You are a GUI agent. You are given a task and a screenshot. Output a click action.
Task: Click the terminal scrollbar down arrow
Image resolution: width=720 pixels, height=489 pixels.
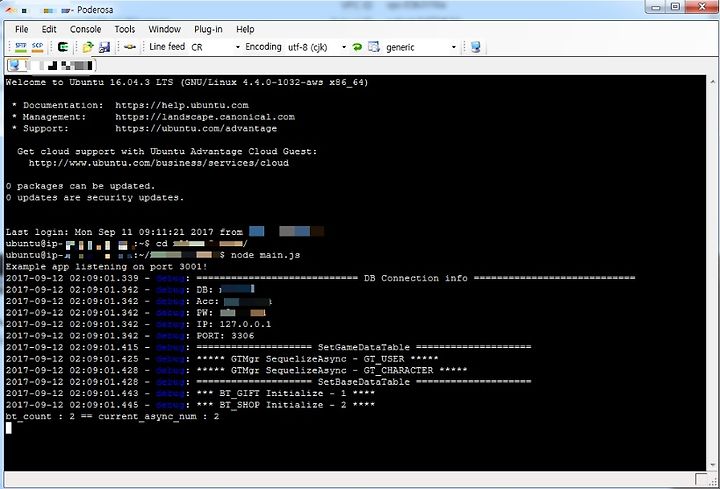tap(712, 465)
